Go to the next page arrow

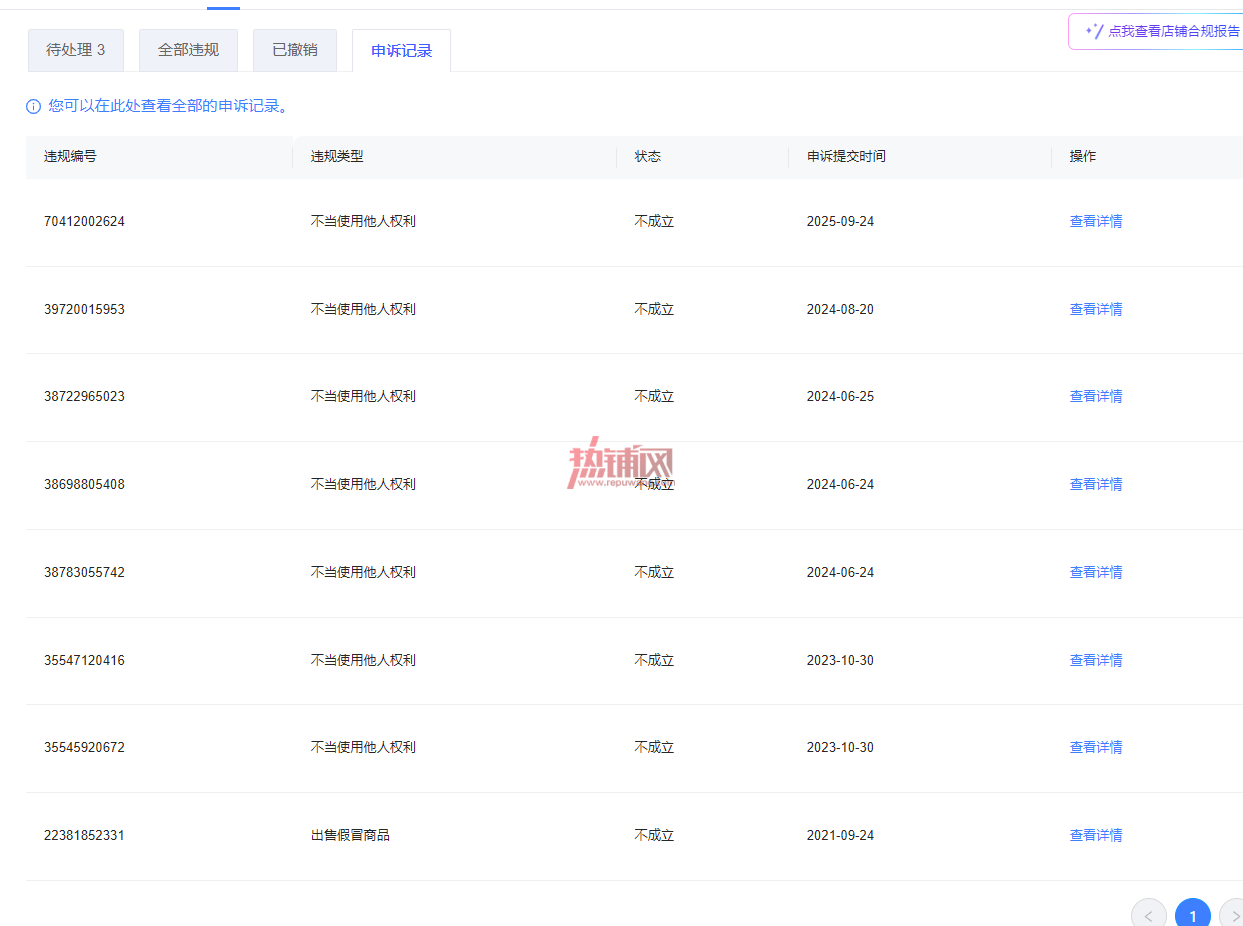coord(1232,915)
